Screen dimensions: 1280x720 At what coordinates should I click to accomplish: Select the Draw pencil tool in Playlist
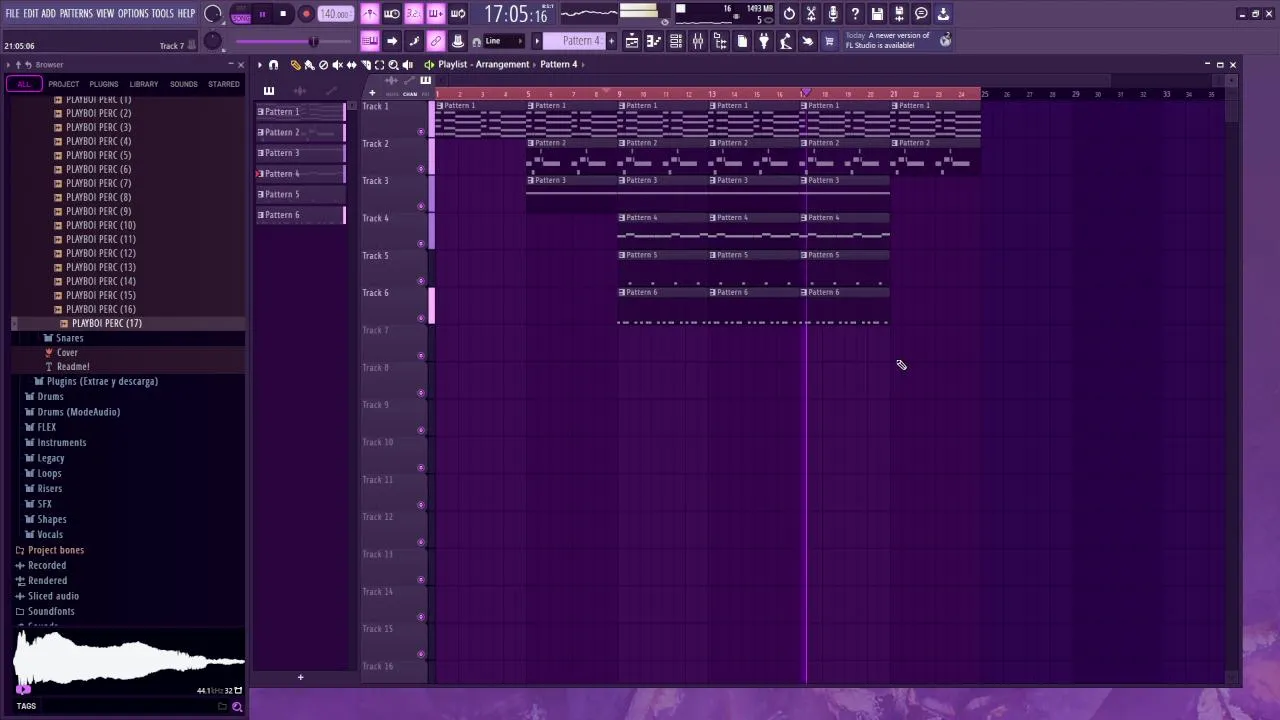296,65
